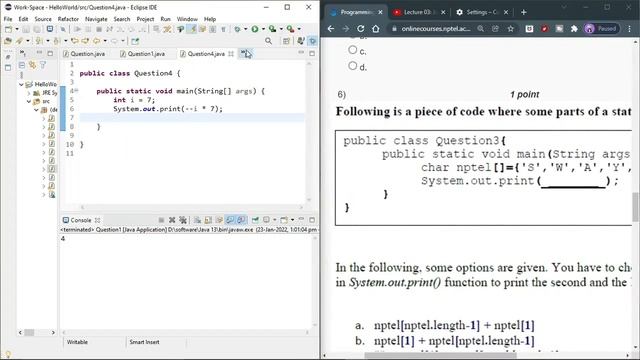Click the Run green play button in Eclipse
The width and height of the screenshot is (640, 360).
(x=255, y=29)
